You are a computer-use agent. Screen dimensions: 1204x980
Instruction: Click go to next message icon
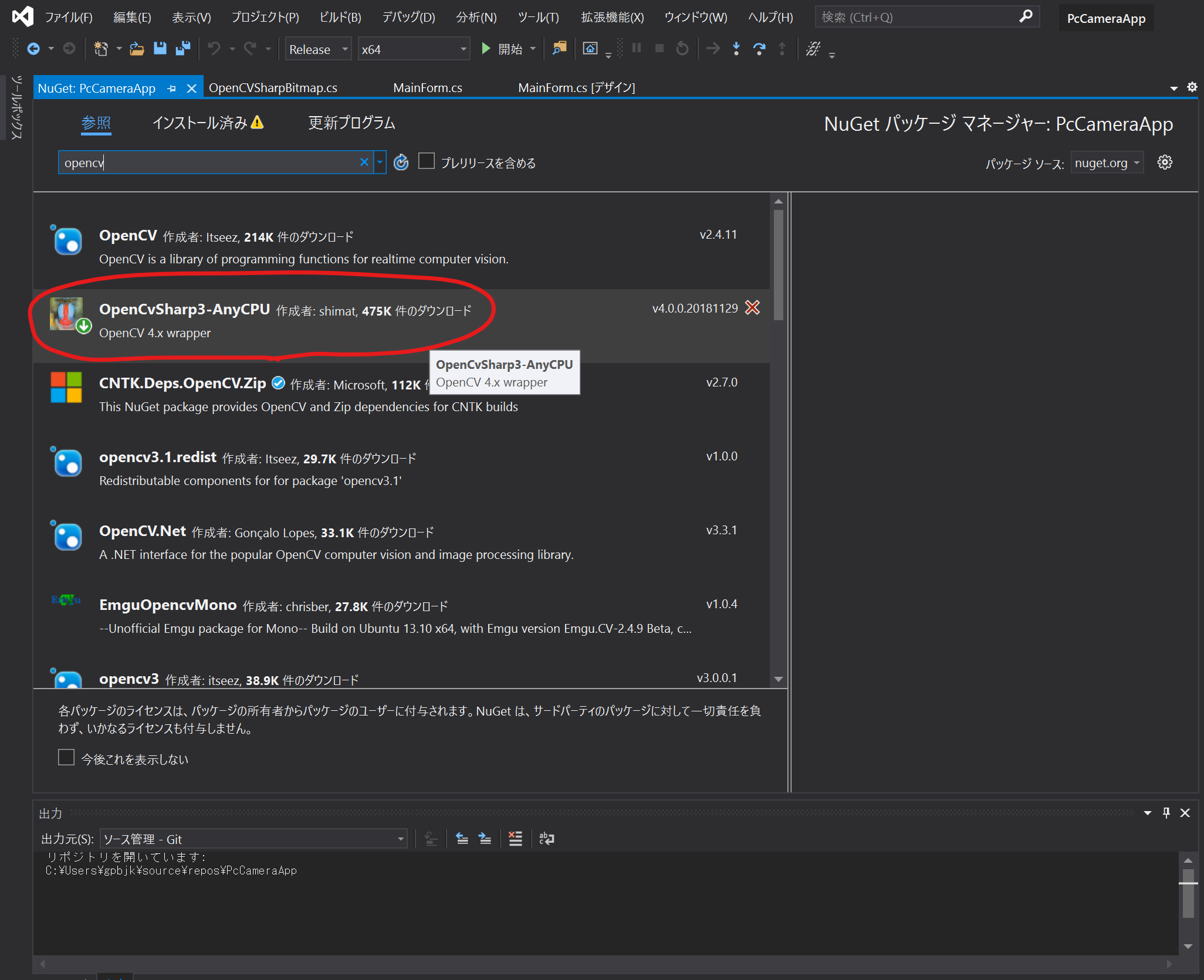point(485,839)
